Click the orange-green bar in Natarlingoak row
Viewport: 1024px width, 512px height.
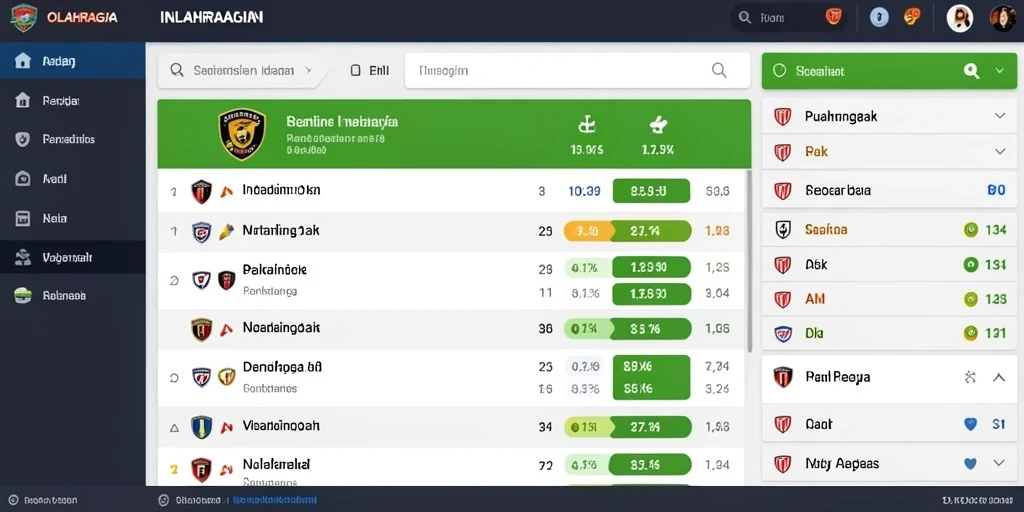627,231
